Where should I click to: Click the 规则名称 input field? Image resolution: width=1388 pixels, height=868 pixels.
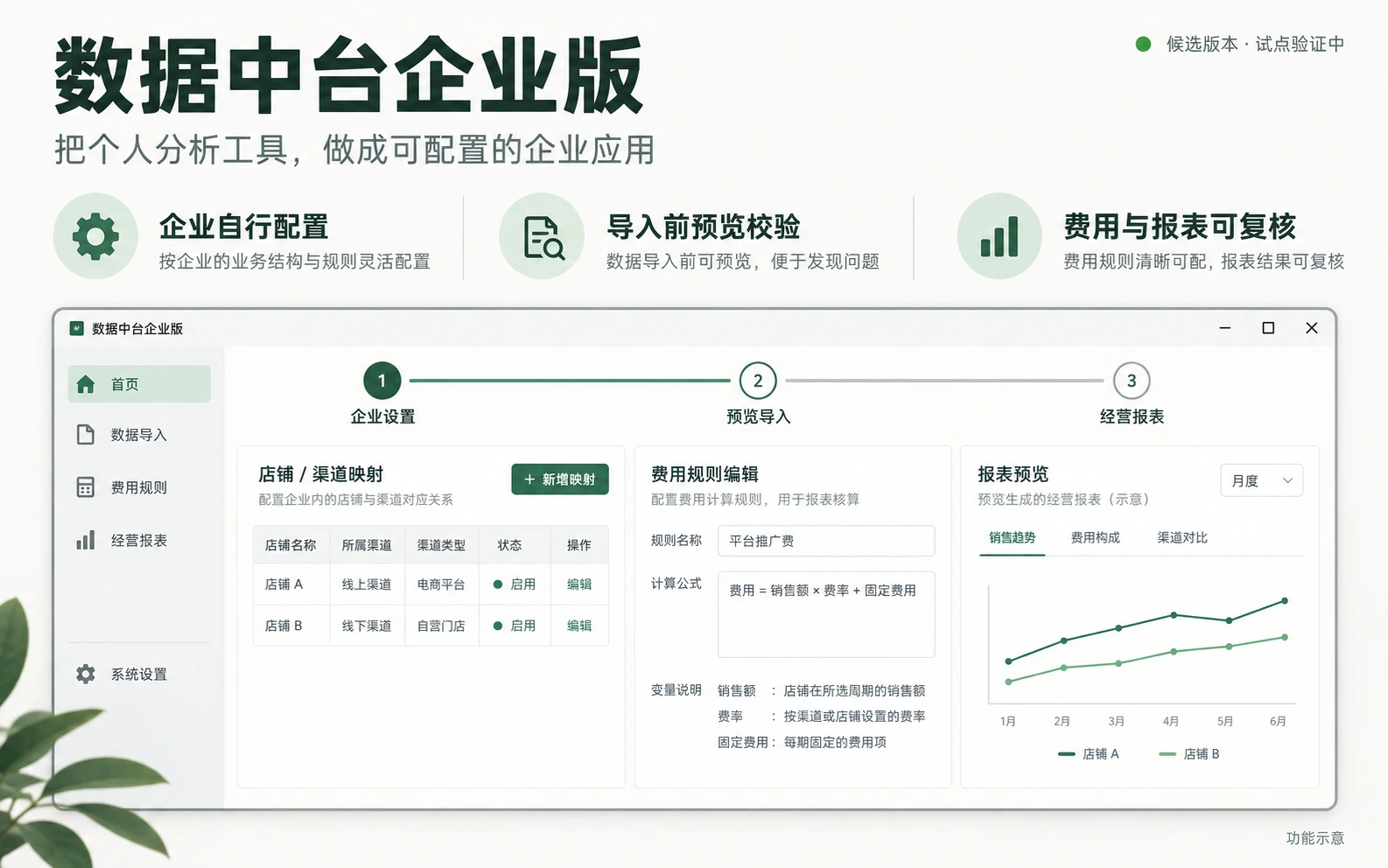[x=826, y=541]
